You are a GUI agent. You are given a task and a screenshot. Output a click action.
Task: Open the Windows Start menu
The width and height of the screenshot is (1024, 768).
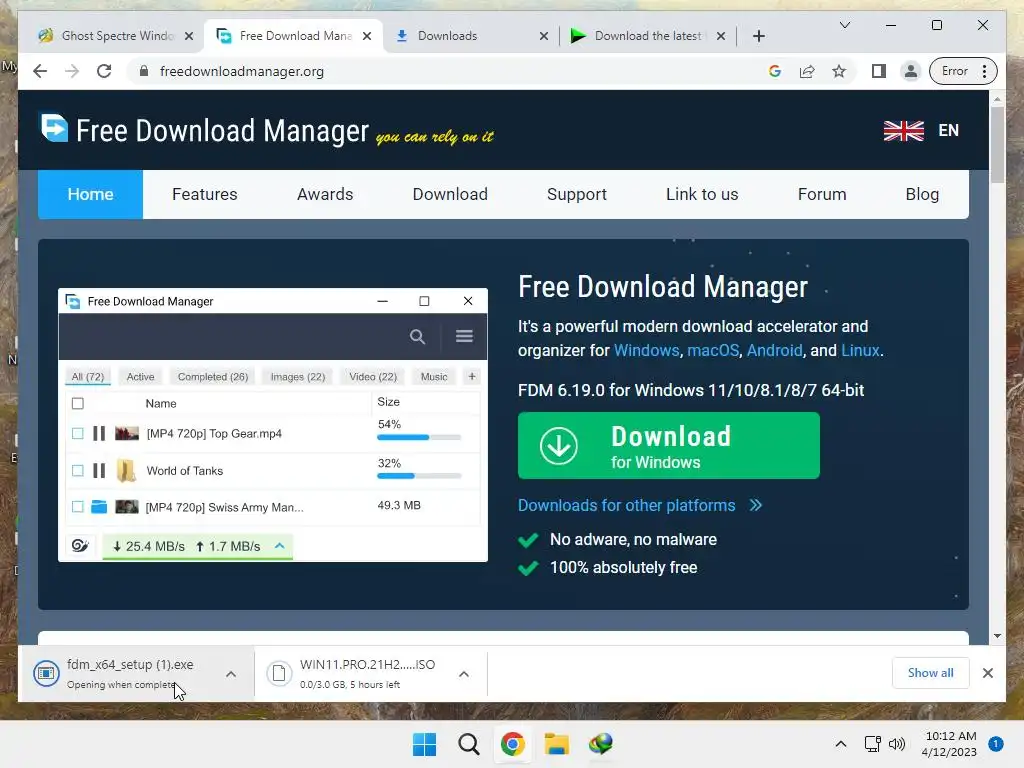coord(424,744)
